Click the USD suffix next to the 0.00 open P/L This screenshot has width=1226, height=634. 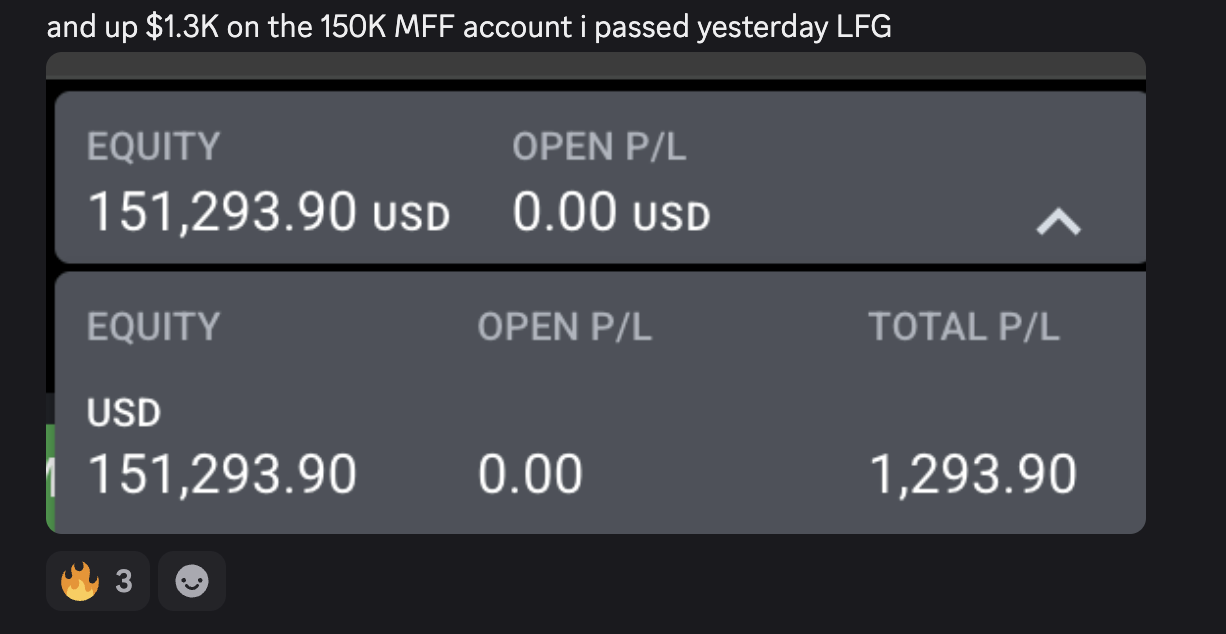click(x=671, y=216)
